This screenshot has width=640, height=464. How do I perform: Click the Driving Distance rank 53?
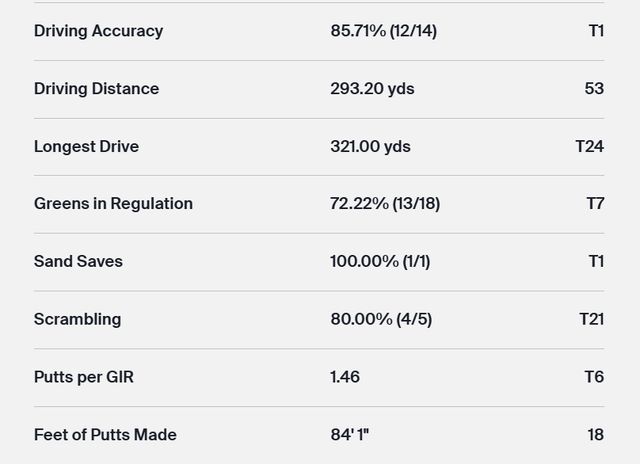[x=594, y=89]
